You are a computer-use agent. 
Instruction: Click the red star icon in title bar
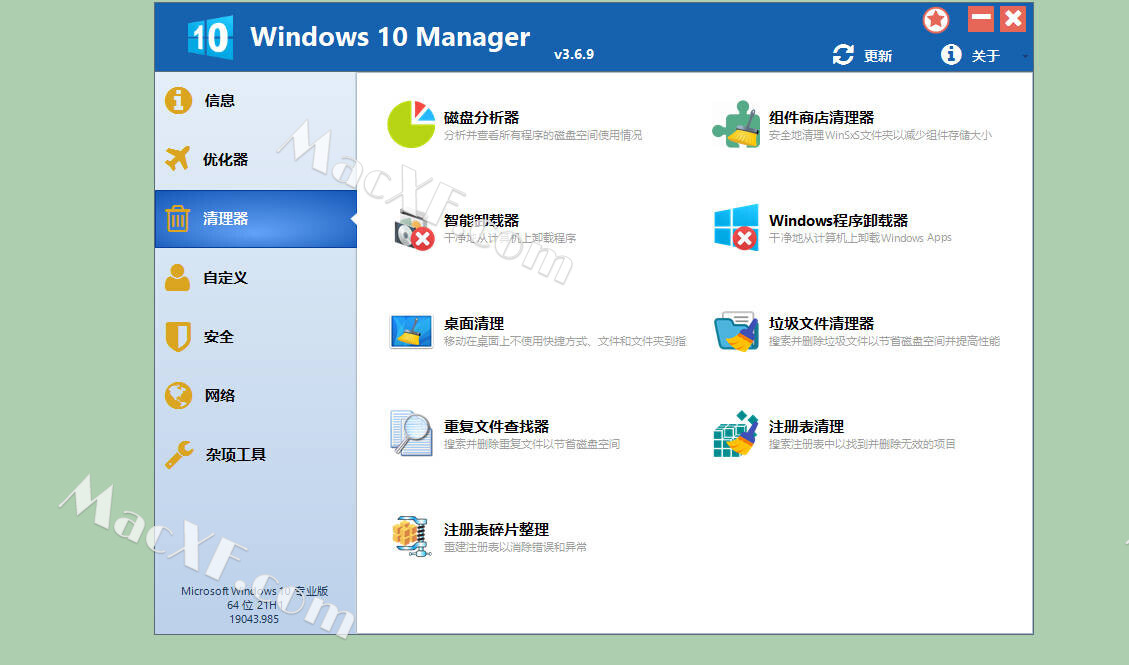tap(936, 19)
